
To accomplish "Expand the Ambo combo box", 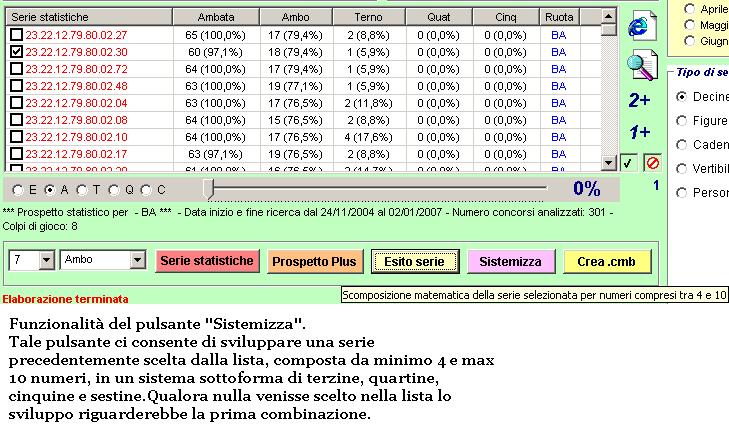I will pyautogui.click(x=138, y=260).
